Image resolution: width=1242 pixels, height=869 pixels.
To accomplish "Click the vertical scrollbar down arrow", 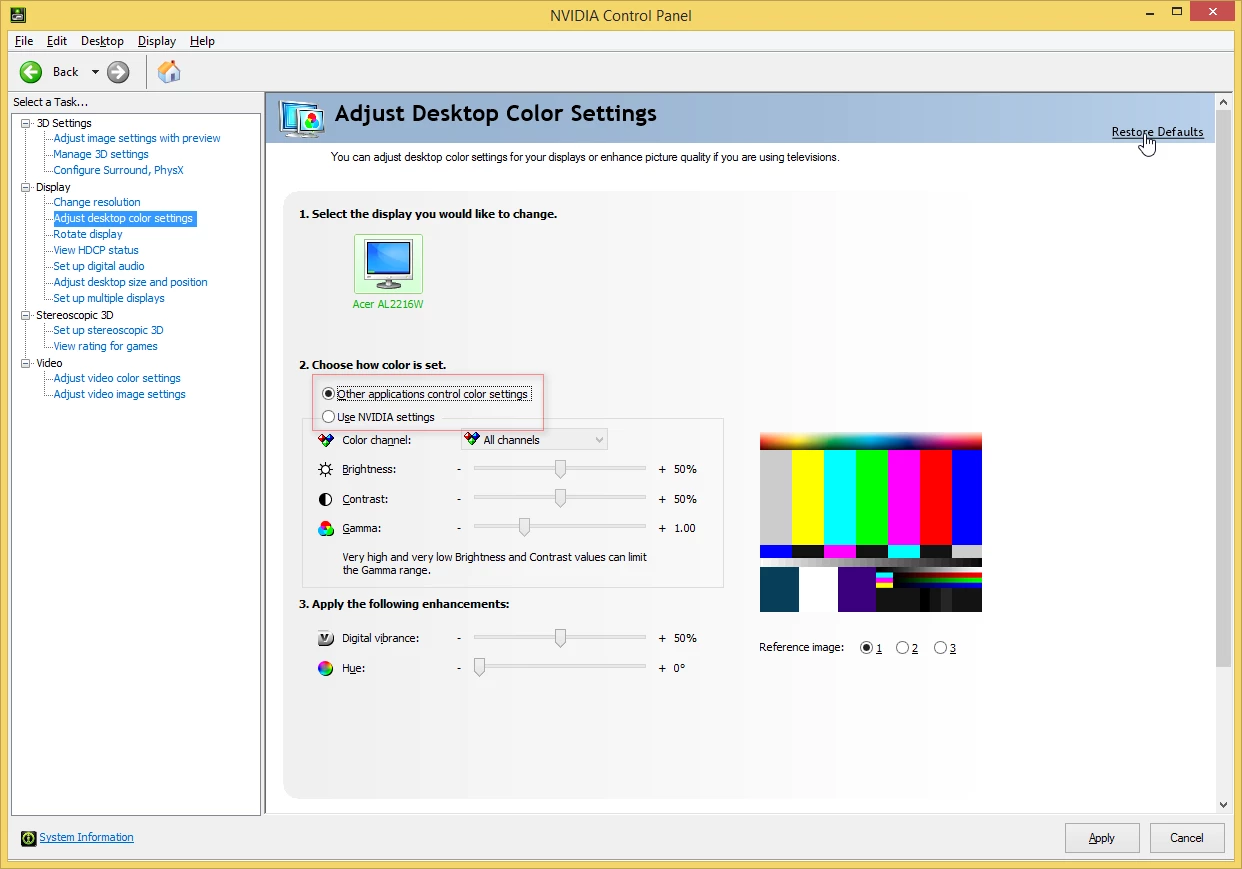I will 1223,805.
